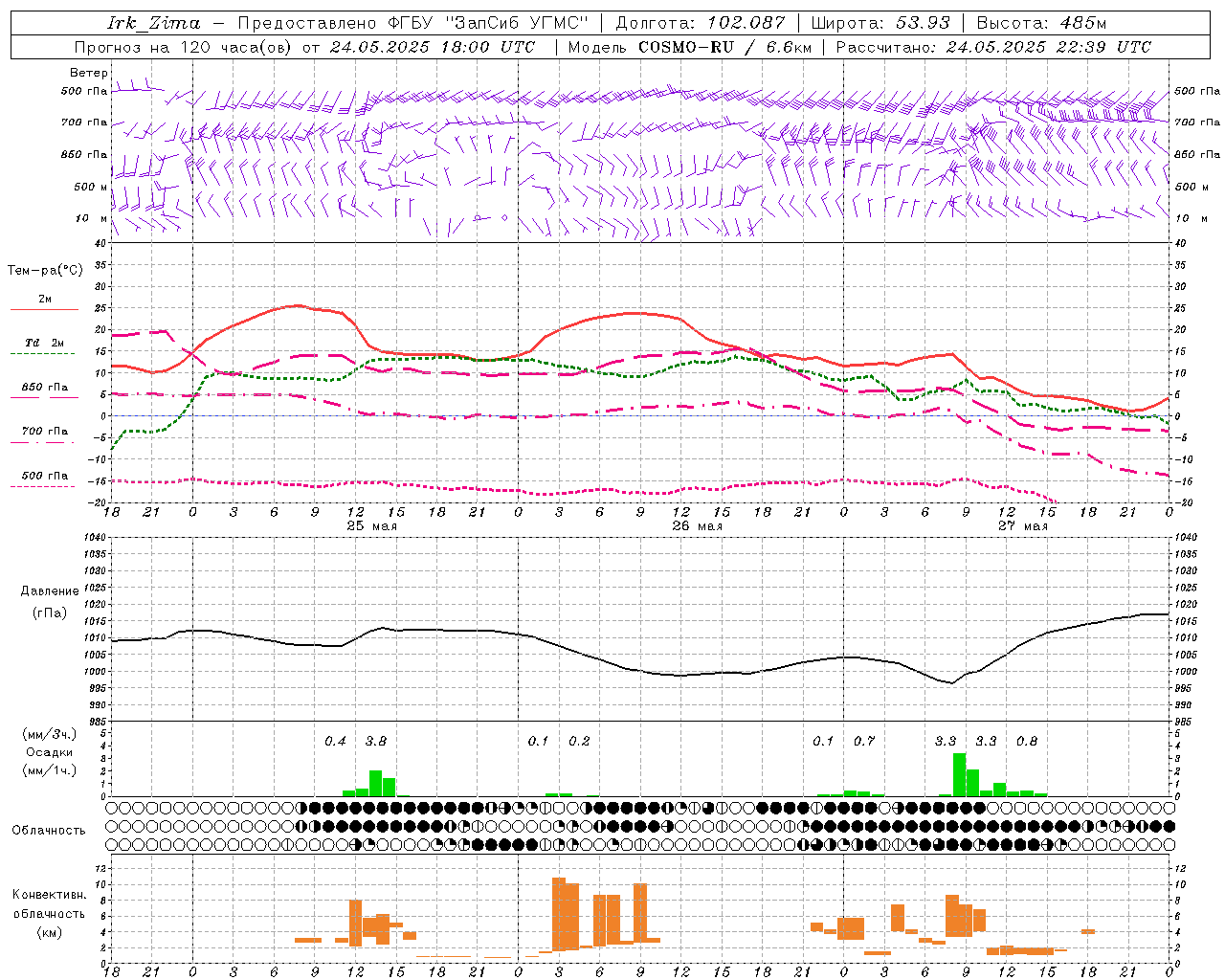
Task: Click the Облачность cloud cover label
Action: click(x=49, y=831)
